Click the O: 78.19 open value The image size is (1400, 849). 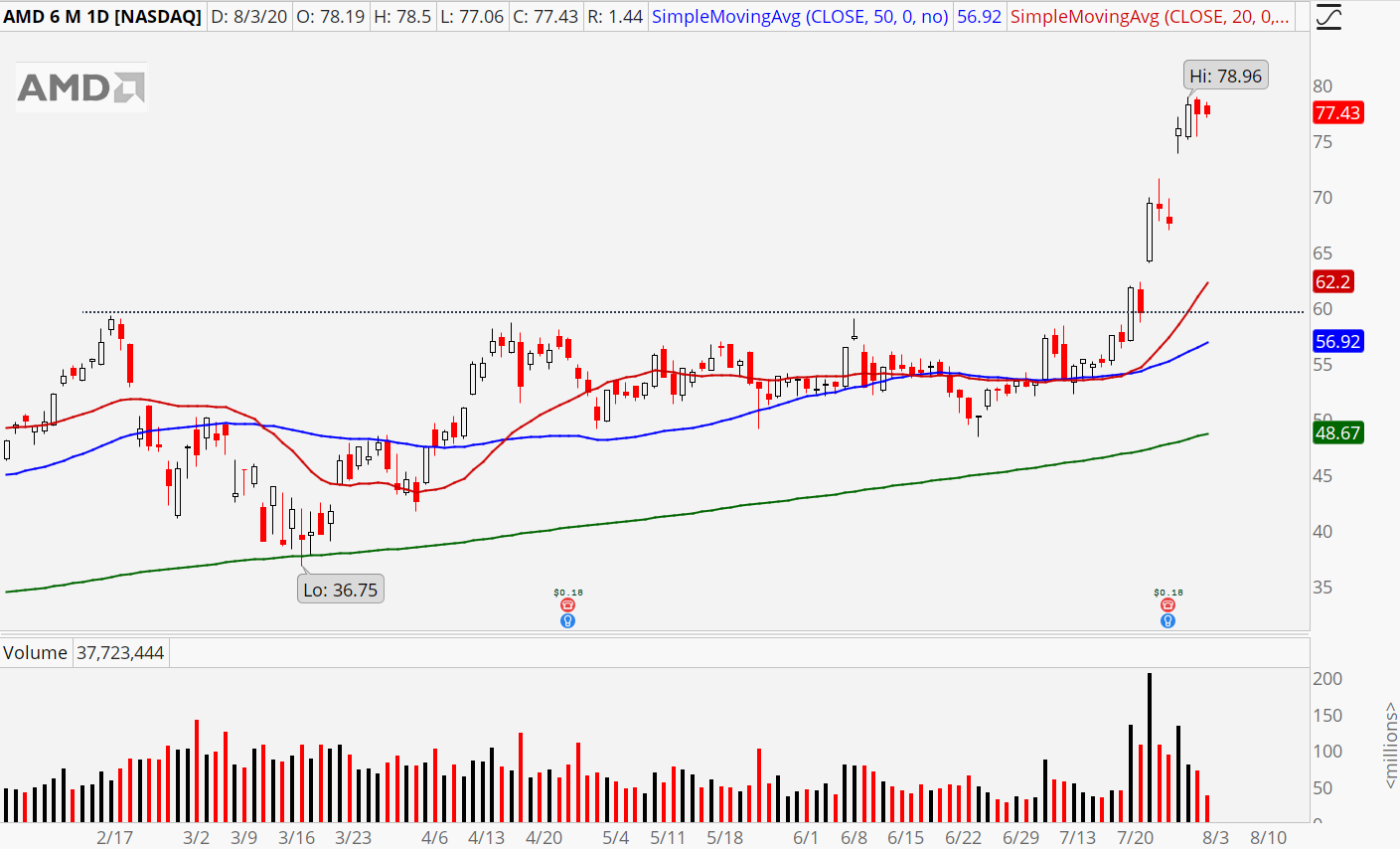pyautogui.click(x=331, y=17)
